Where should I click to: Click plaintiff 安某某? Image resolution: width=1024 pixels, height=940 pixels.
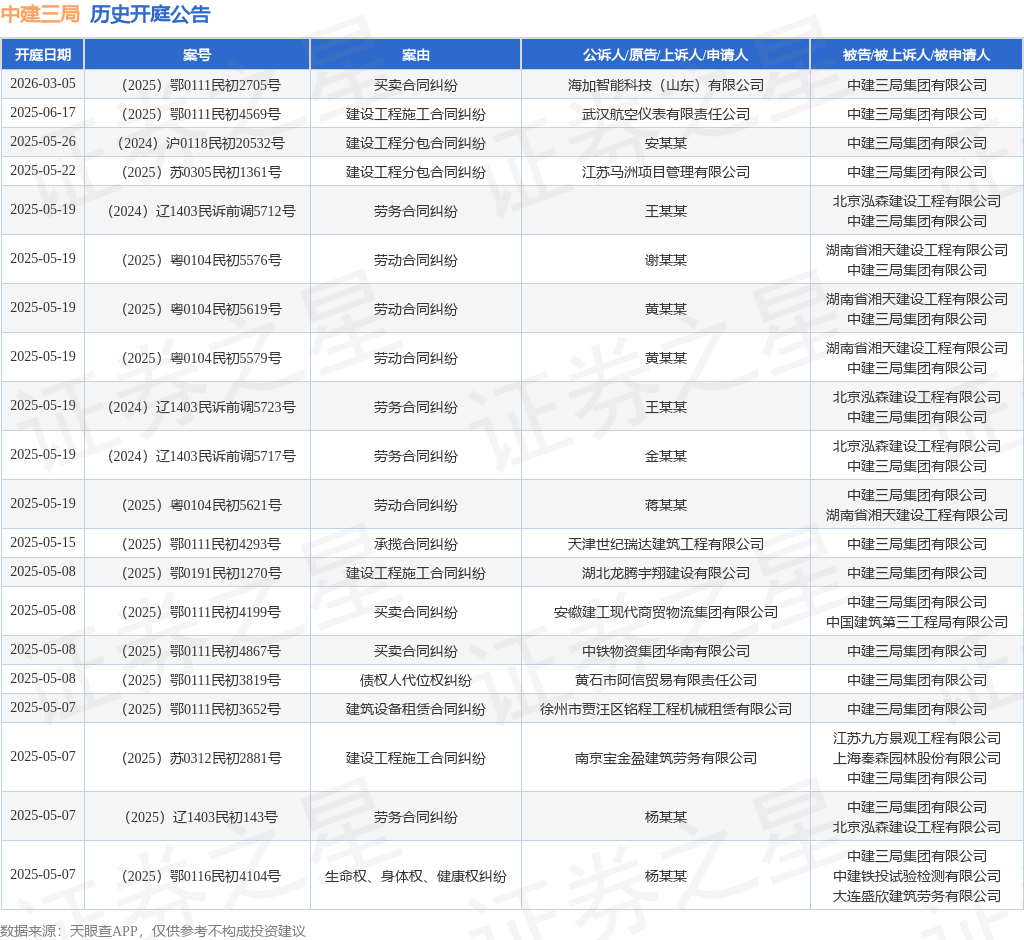[665, 143]
